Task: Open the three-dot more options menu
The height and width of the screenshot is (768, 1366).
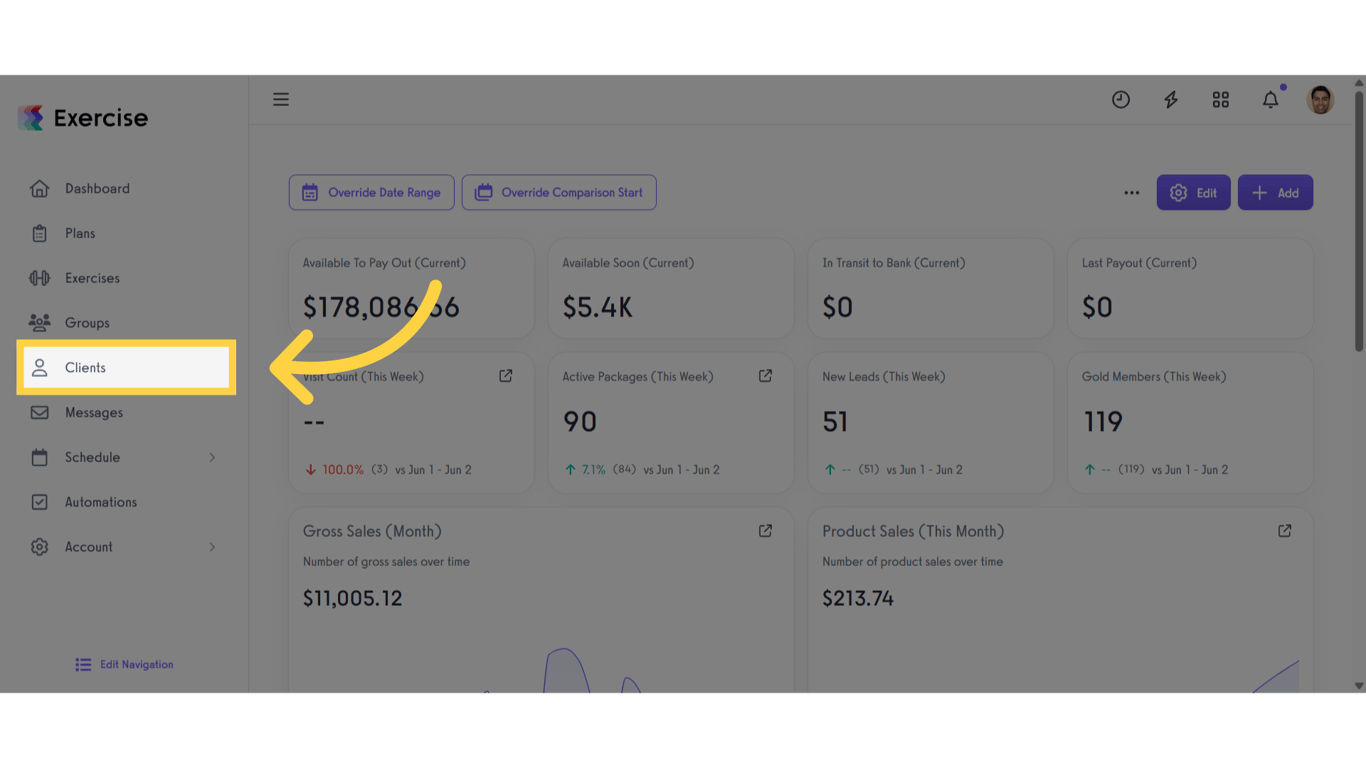Action: pos(1131,192)
